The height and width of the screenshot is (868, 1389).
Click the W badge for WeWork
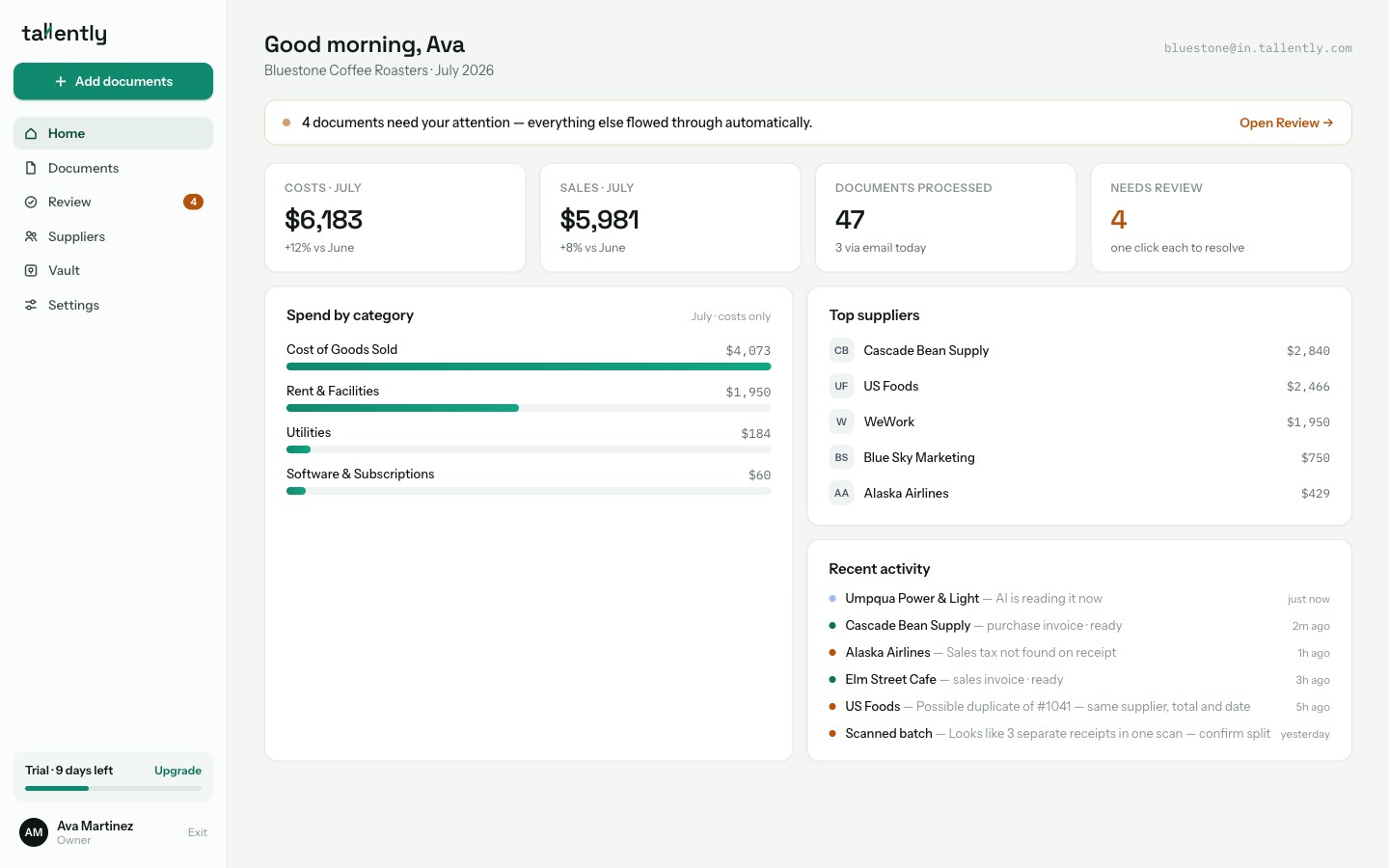(x=841, y=422)
